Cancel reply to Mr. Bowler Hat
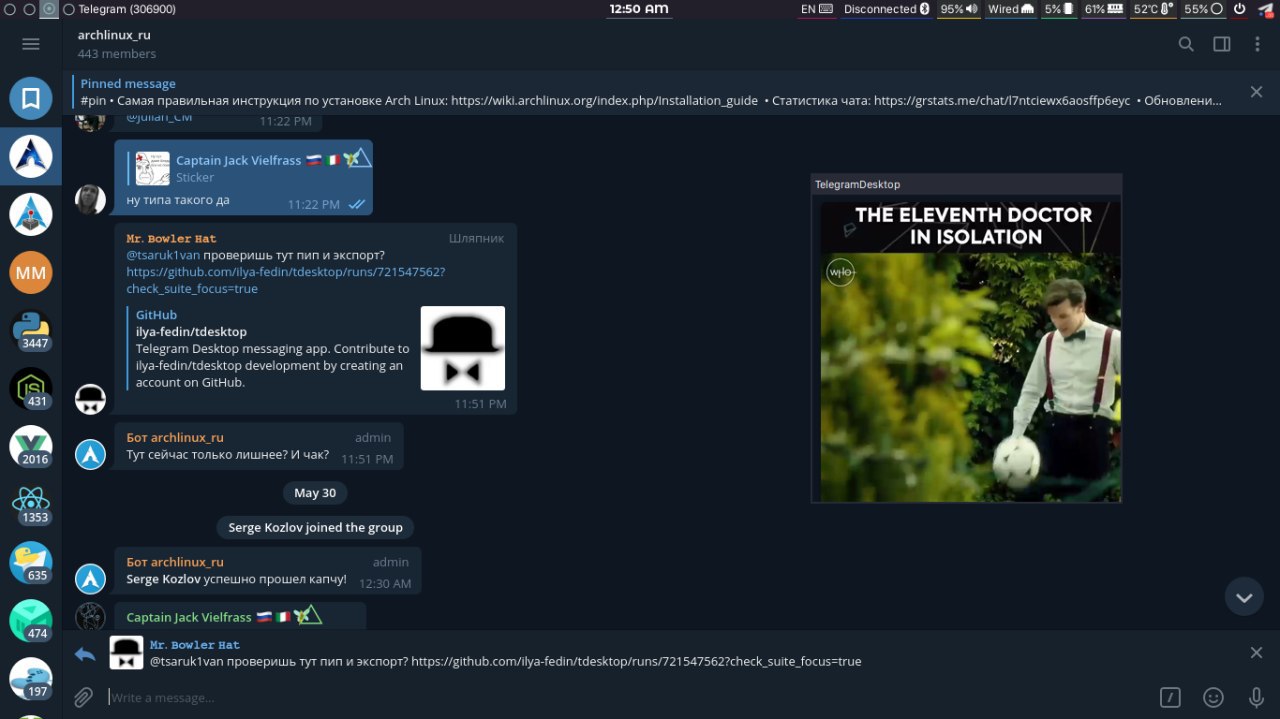The height and width of the screenshot is (719, 1280). coord(1256,653)
